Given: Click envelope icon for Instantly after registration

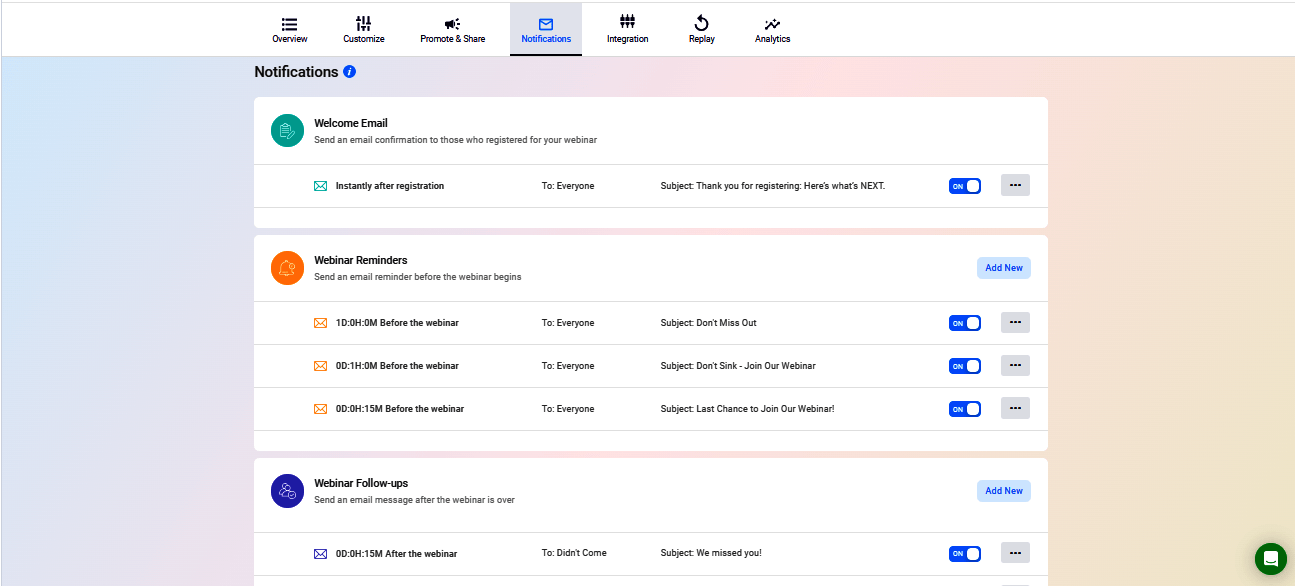Looking at the screenshot, I should tap(321, 186).
